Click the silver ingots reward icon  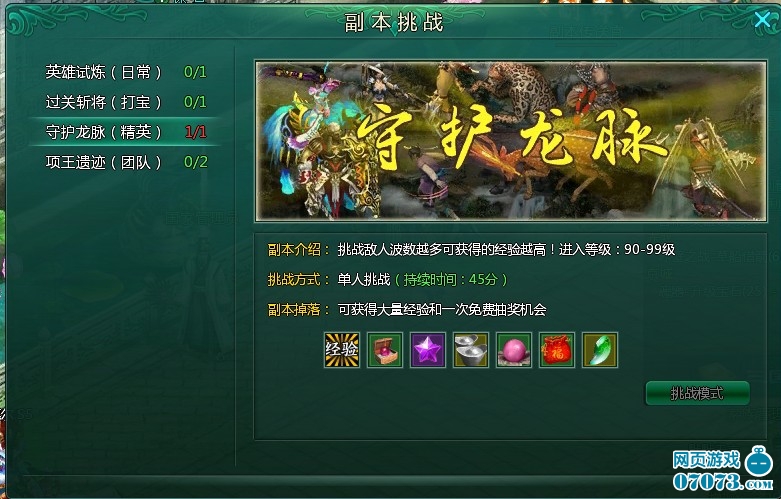click(x=471, y=350)
